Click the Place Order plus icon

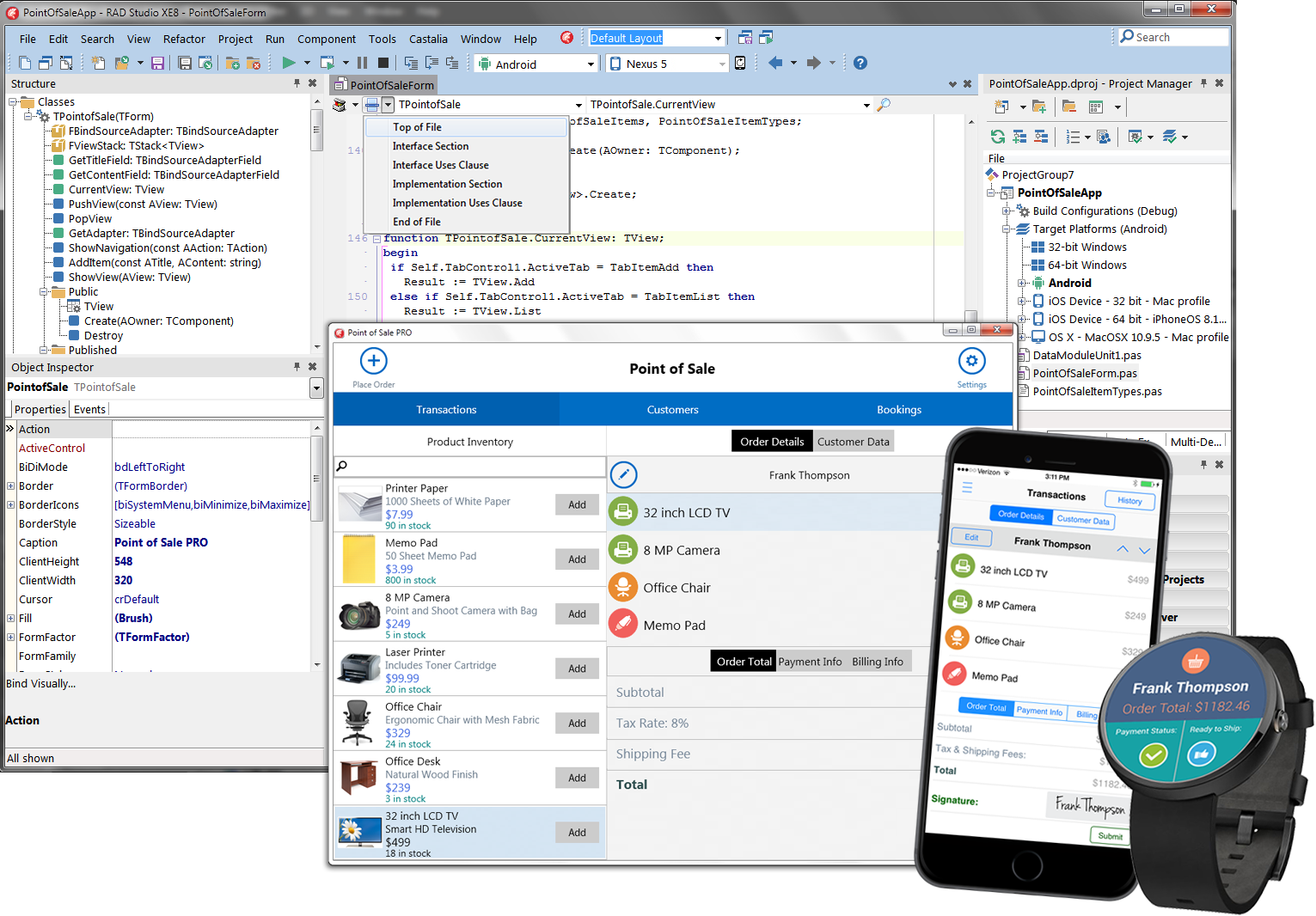point(373,361)
